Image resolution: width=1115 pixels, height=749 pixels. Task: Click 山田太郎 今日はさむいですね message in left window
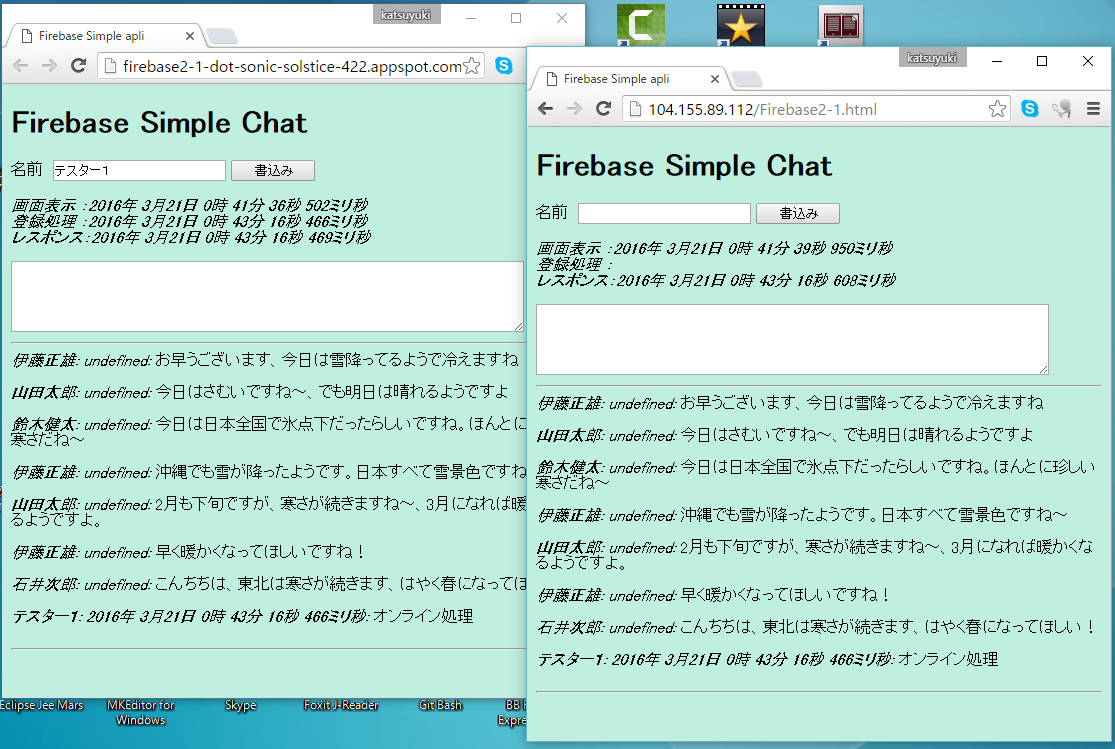(x=260, y=392)
